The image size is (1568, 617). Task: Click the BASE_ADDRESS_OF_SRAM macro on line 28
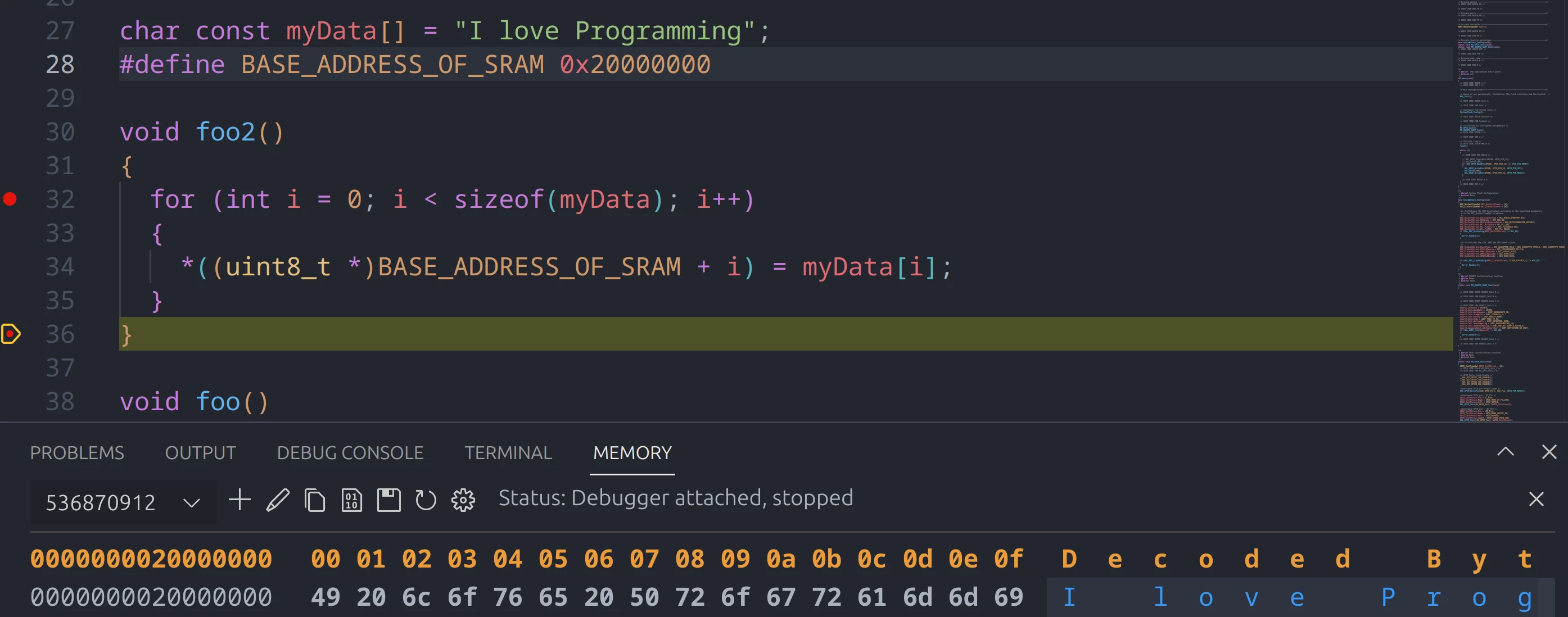(392, 65)
